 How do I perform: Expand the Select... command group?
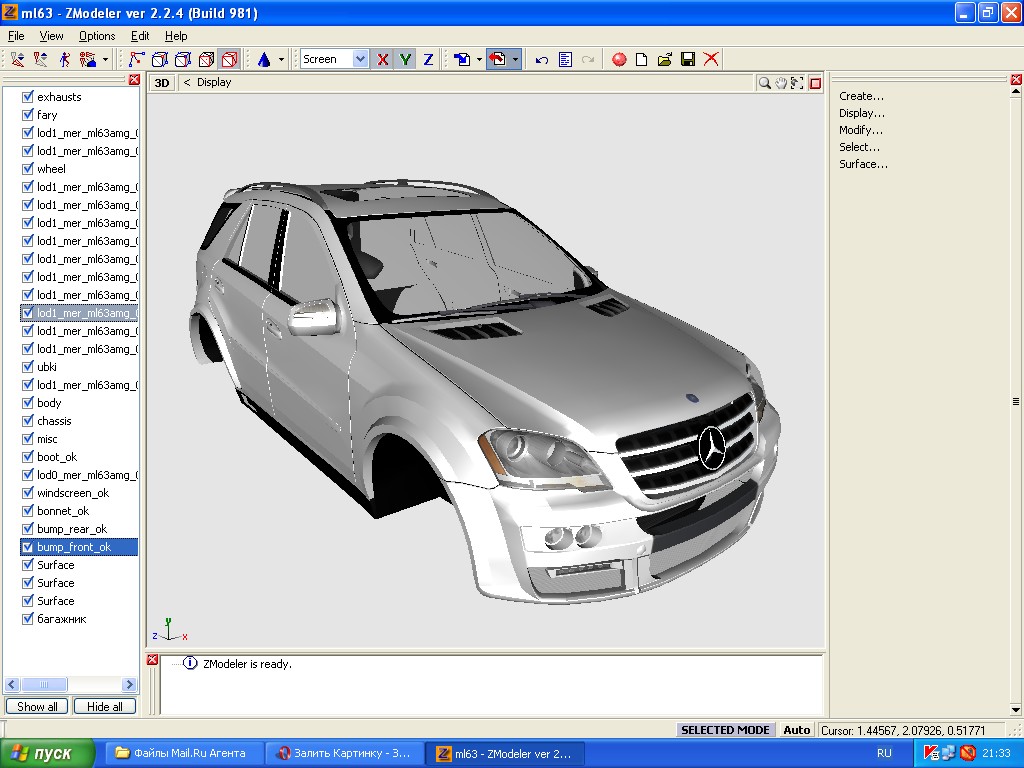859,147
